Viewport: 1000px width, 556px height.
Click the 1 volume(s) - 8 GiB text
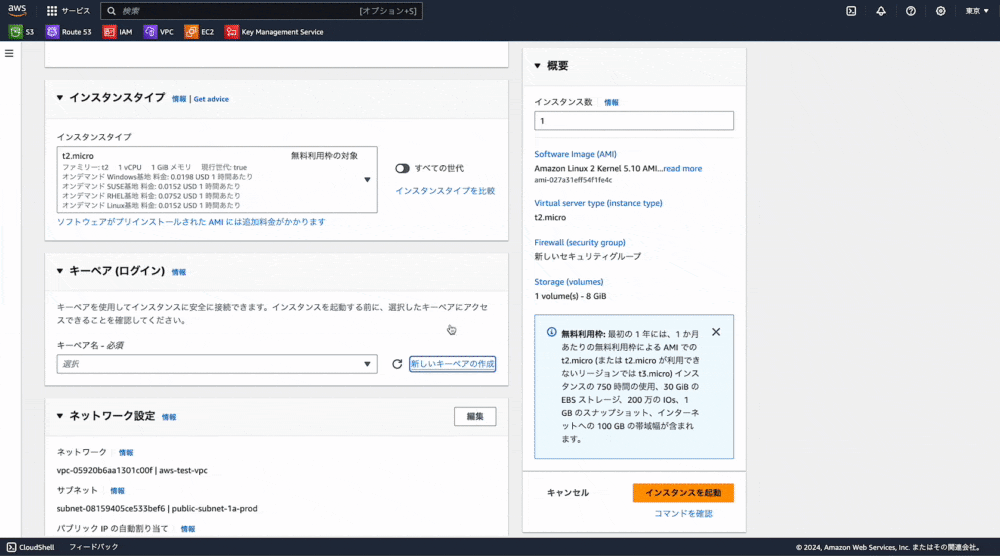[x=570, y=296]
